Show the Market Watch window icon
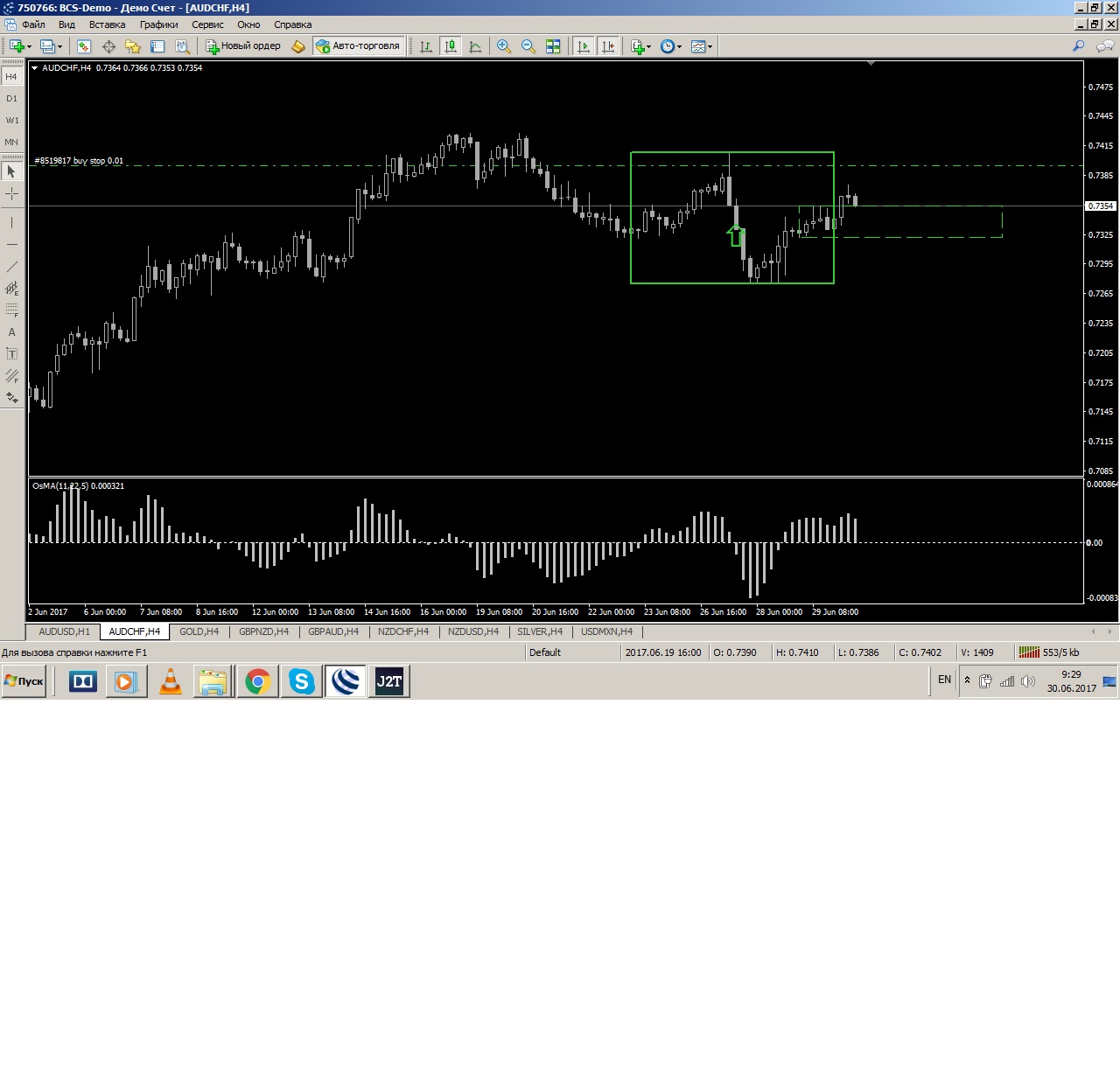 [x=84, y=46]
